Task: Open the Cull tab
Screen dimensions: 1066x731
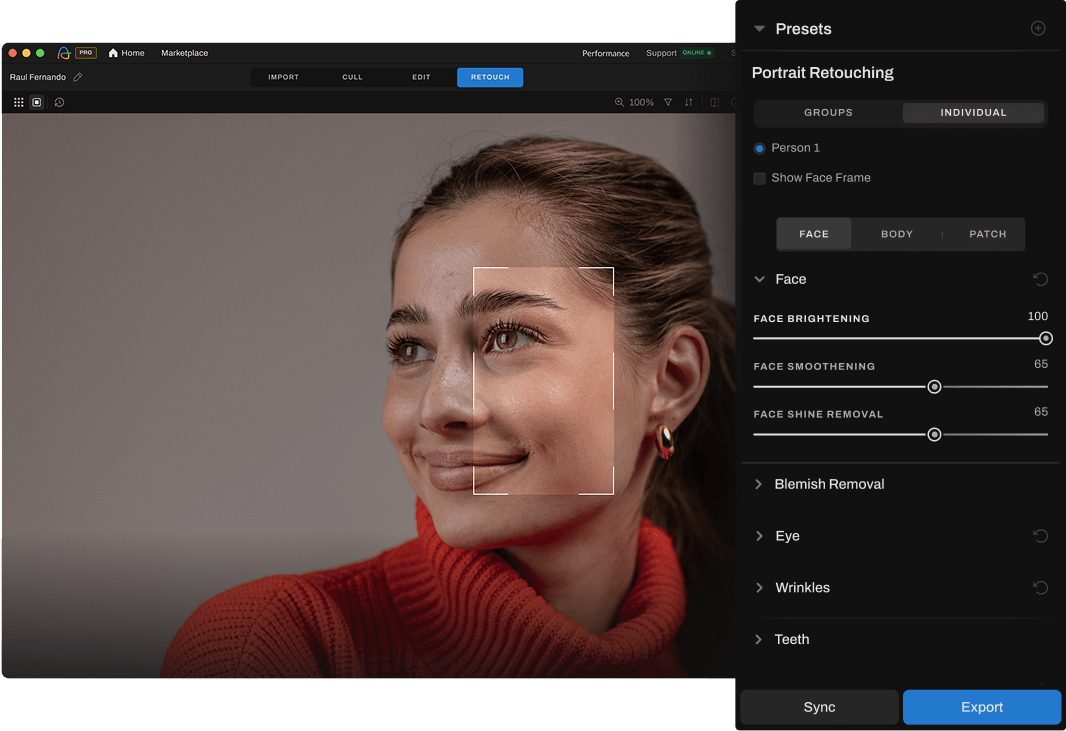Action: (352, 77)
